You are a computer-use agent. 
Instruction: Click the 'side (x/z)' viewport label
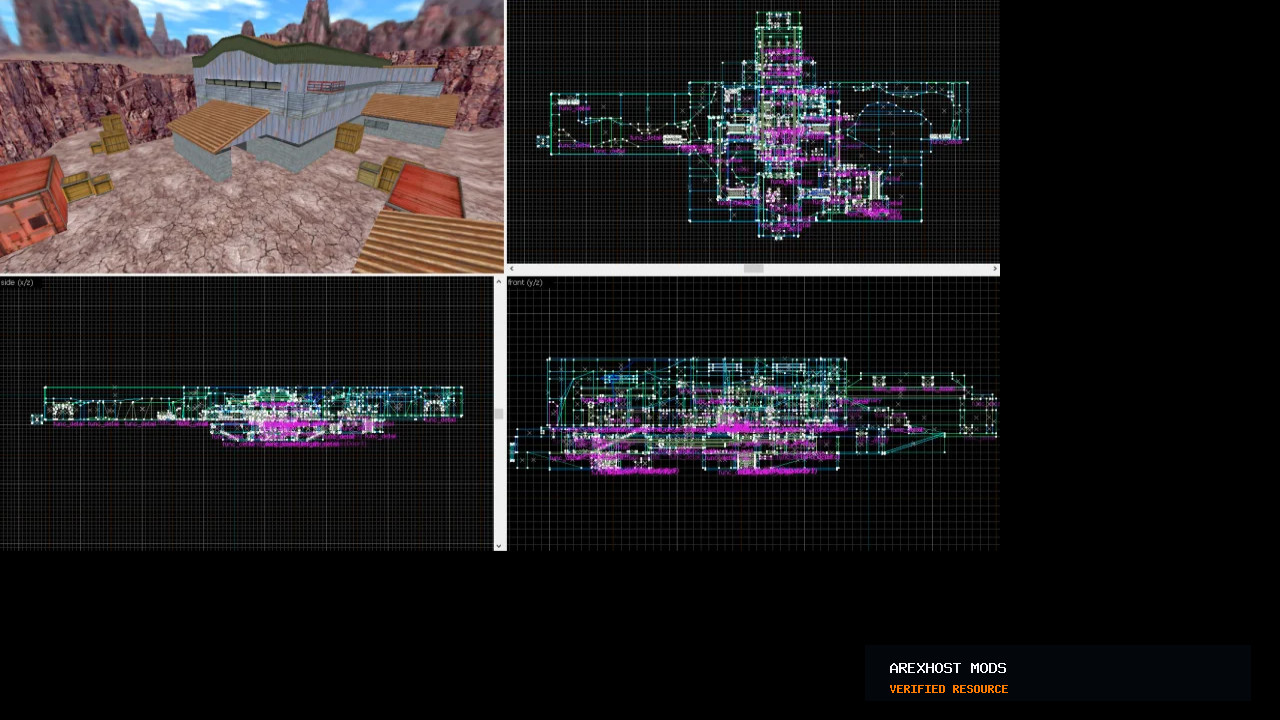point(17,283)
